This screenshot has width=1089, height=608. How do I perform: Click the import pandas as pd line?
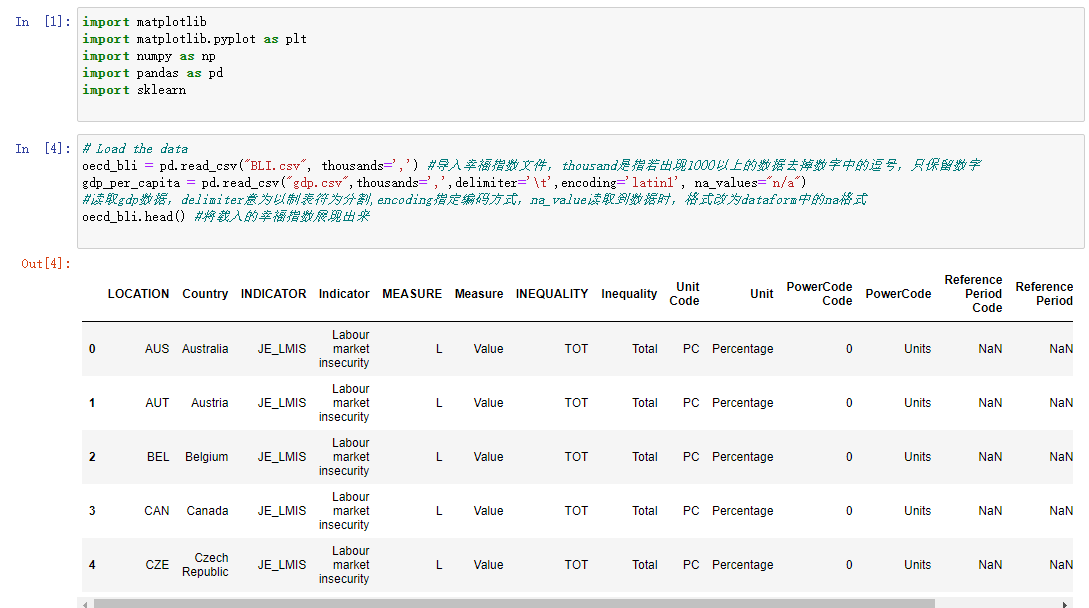point(153,73)
